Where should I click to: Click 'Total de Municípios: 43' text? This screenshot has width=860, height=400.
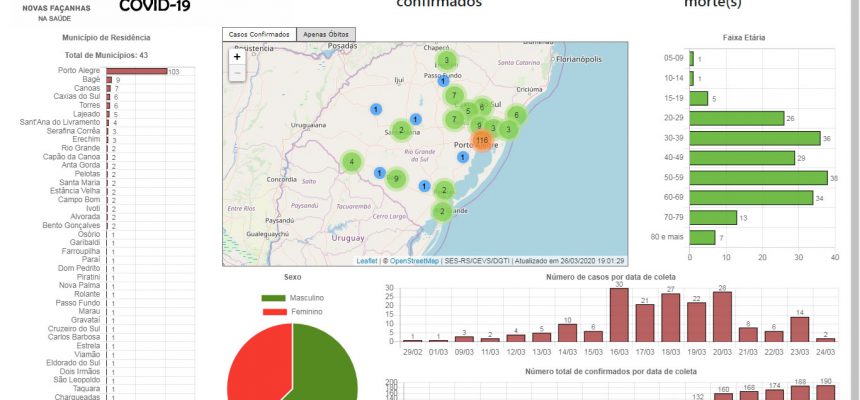pos(106,55)
